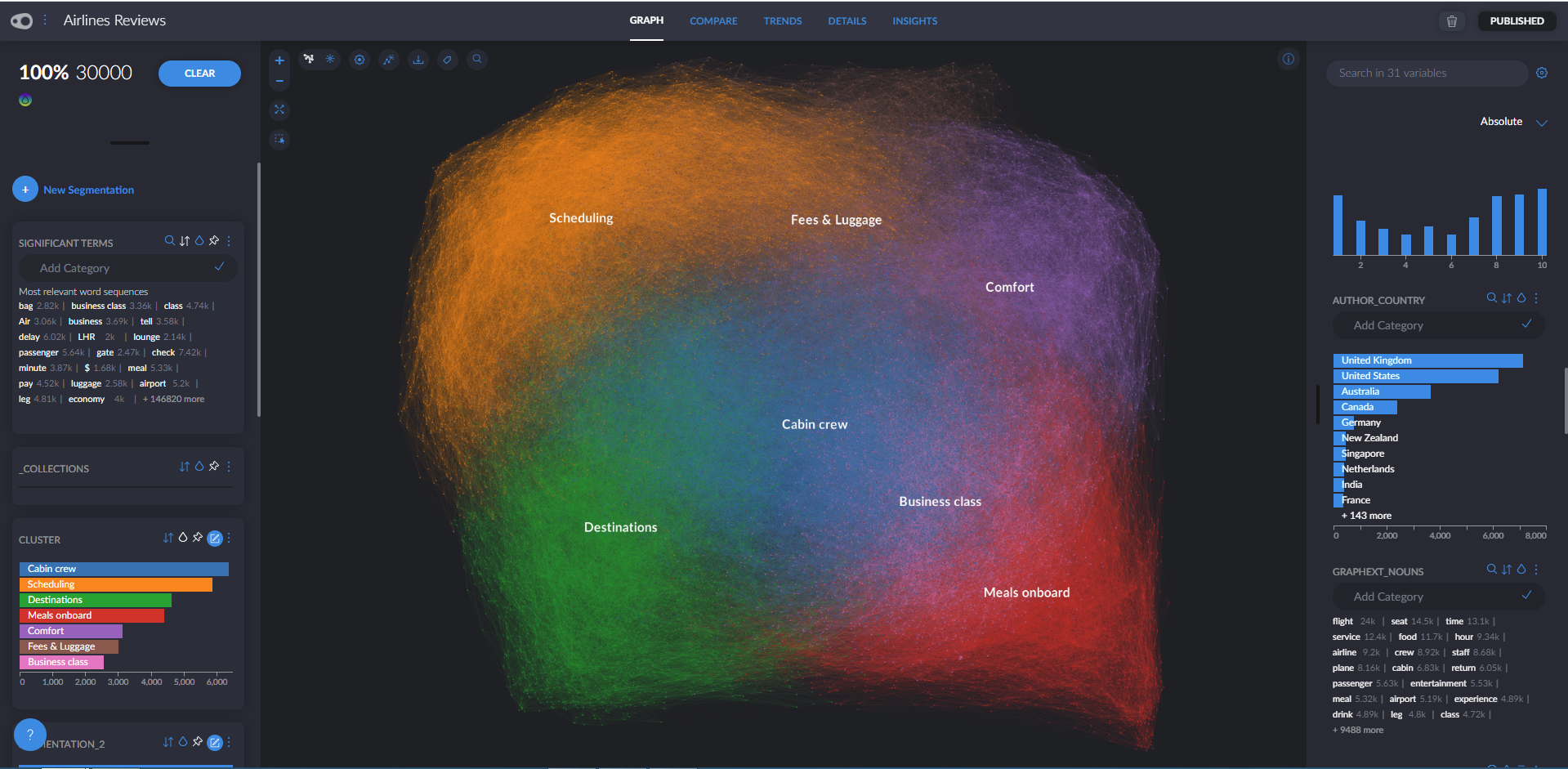Select the 'business class' significant term
This screenshot has width=1568, height=769.
click(98, 306)
